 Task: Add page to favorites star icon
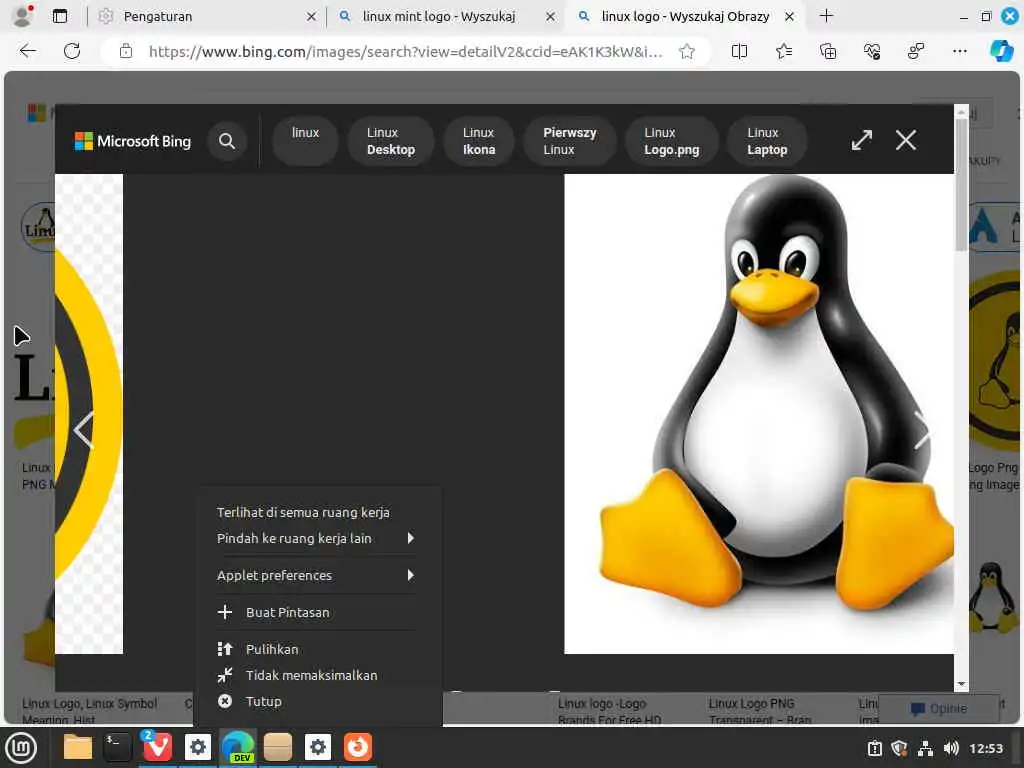[686, 51]
